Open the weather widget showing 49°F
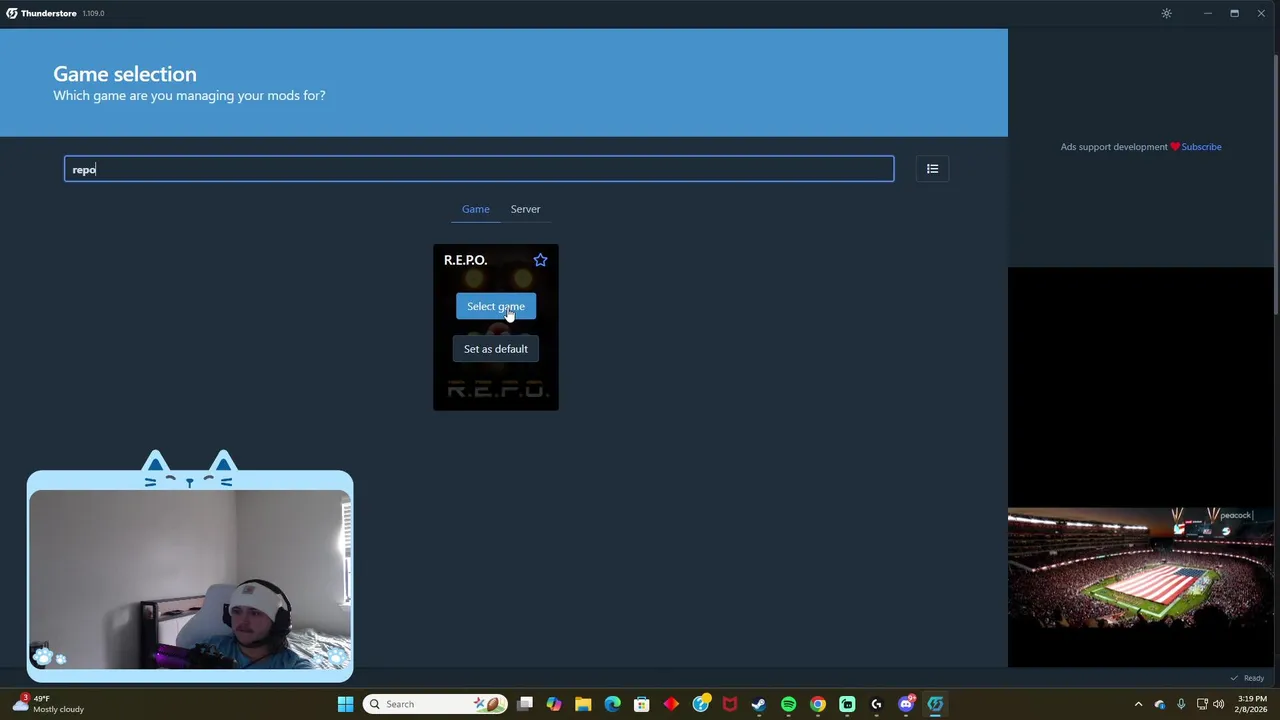This screenshot has width=1280, height=720. (x=47, y=704)
